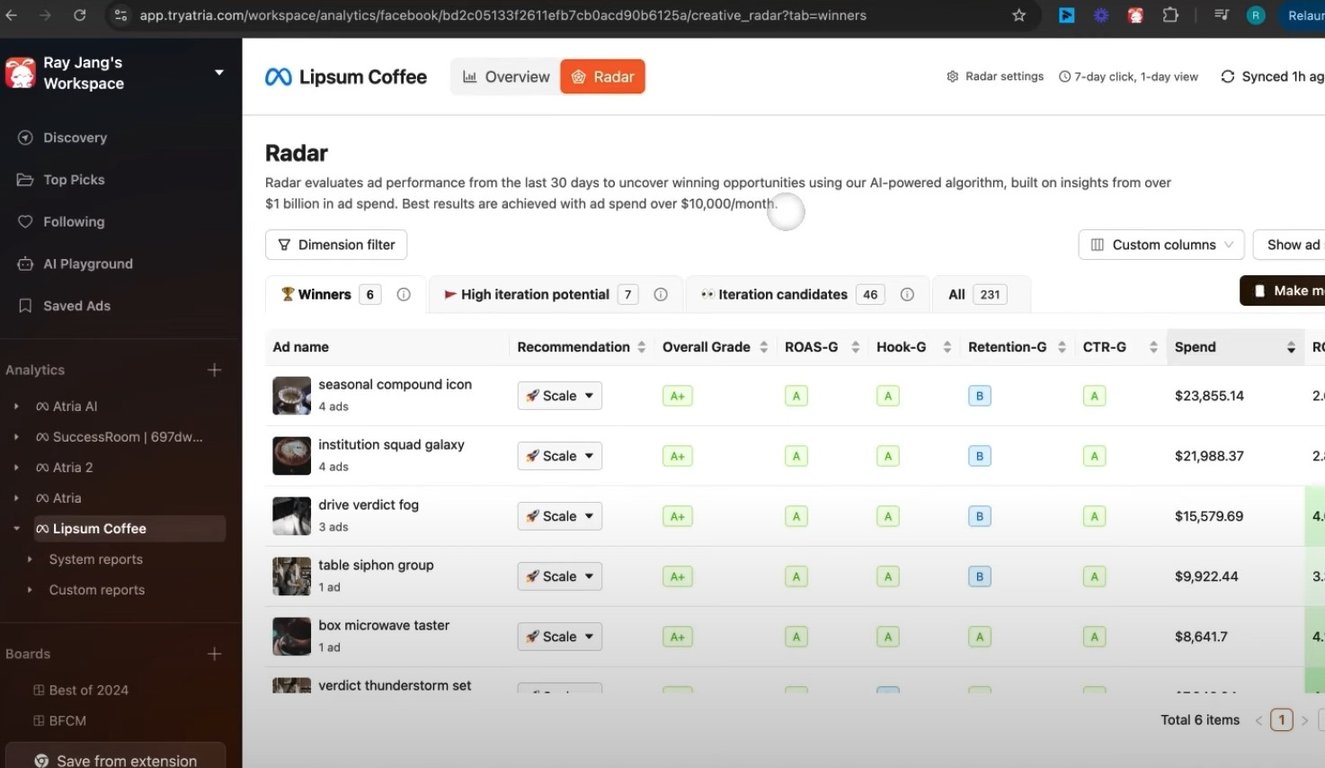Viewport: 1325px width, 768px height.
Task: Click the Save from extension button
Action: click(x=115, y=760)
